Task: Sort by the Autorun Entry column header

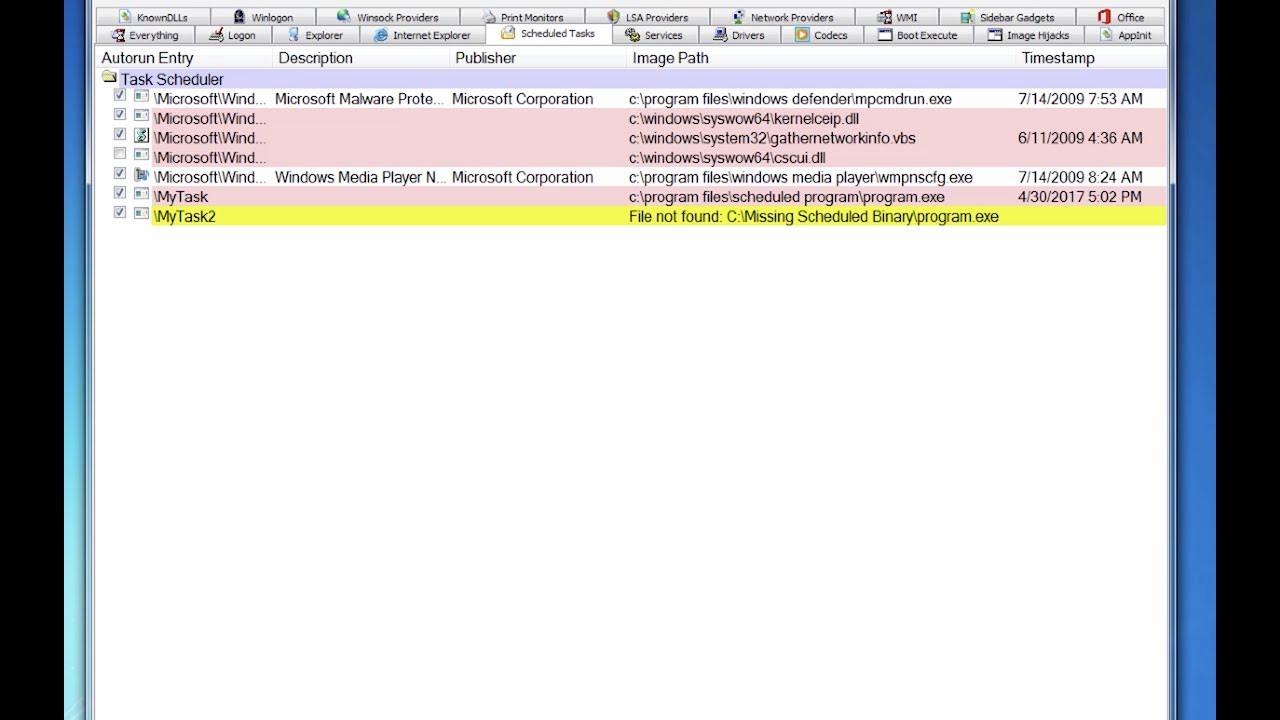Action: [184, 58]
